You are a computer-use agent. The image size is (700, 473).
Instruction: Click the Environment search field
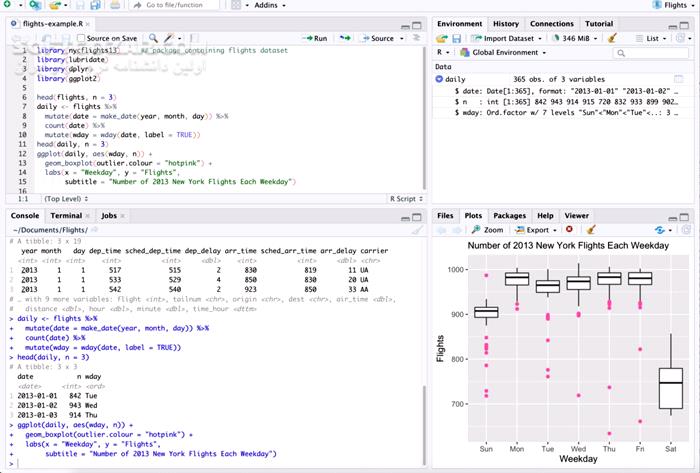coord(651,53)
